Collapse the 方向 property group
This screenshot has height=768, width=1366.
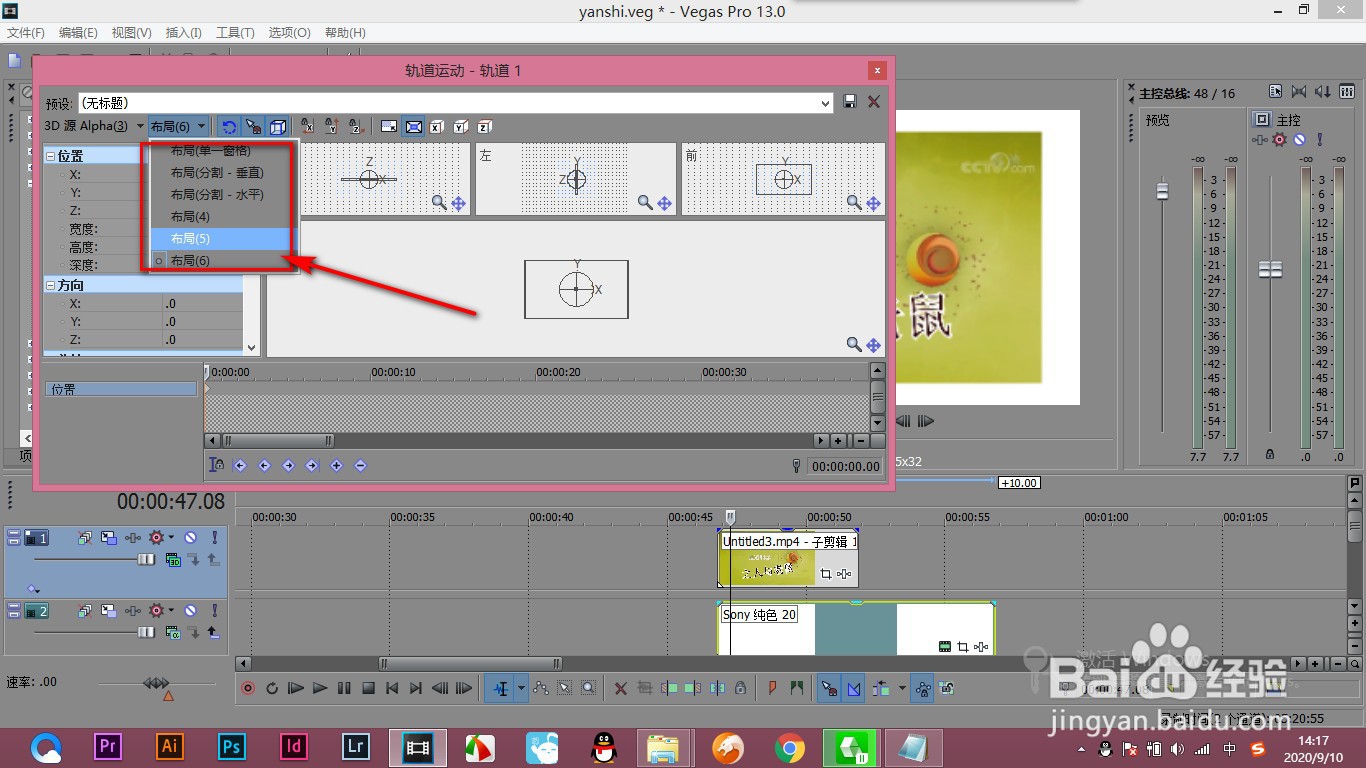click(51, 286)
